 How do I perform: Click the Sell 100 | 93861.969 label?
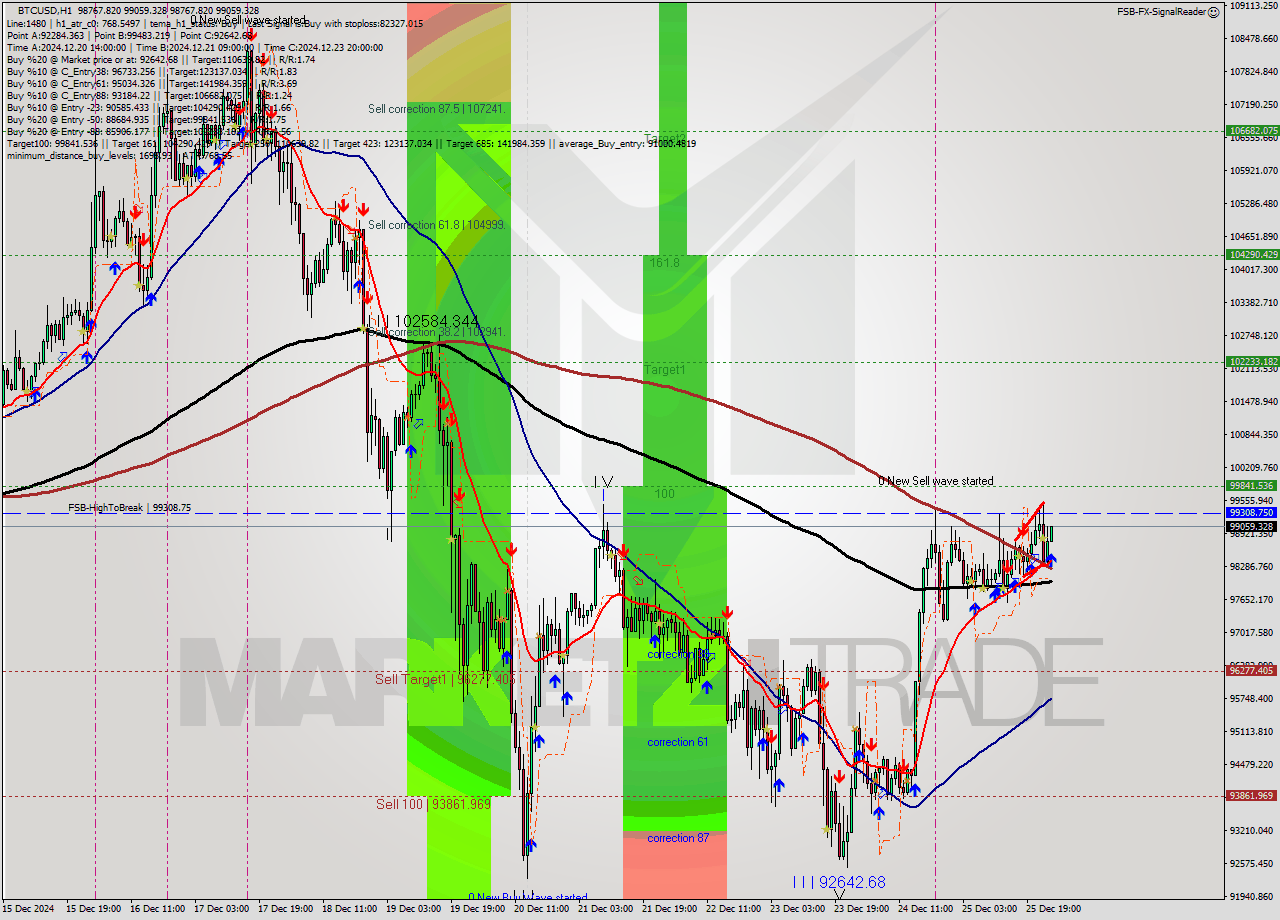[433, 804]
